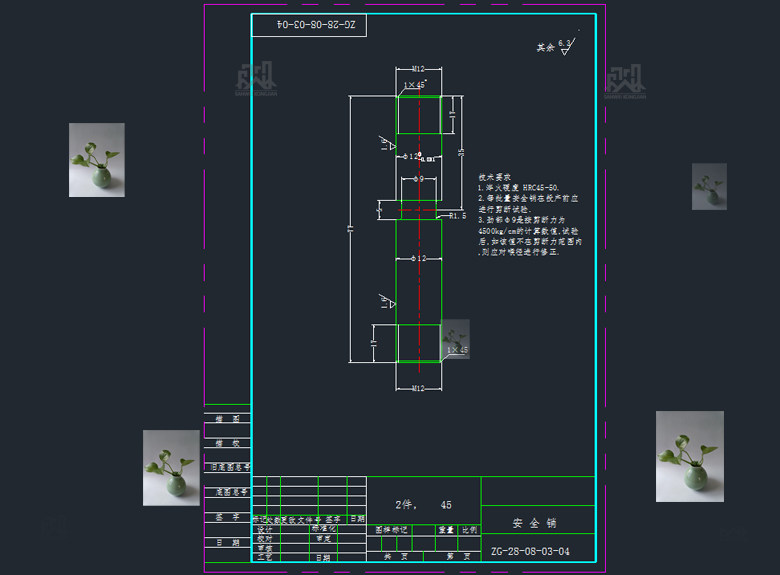The height and width of the screenshot is (575, 780).
Task: Click the part name text "安全销"
Action: point(534,523)
